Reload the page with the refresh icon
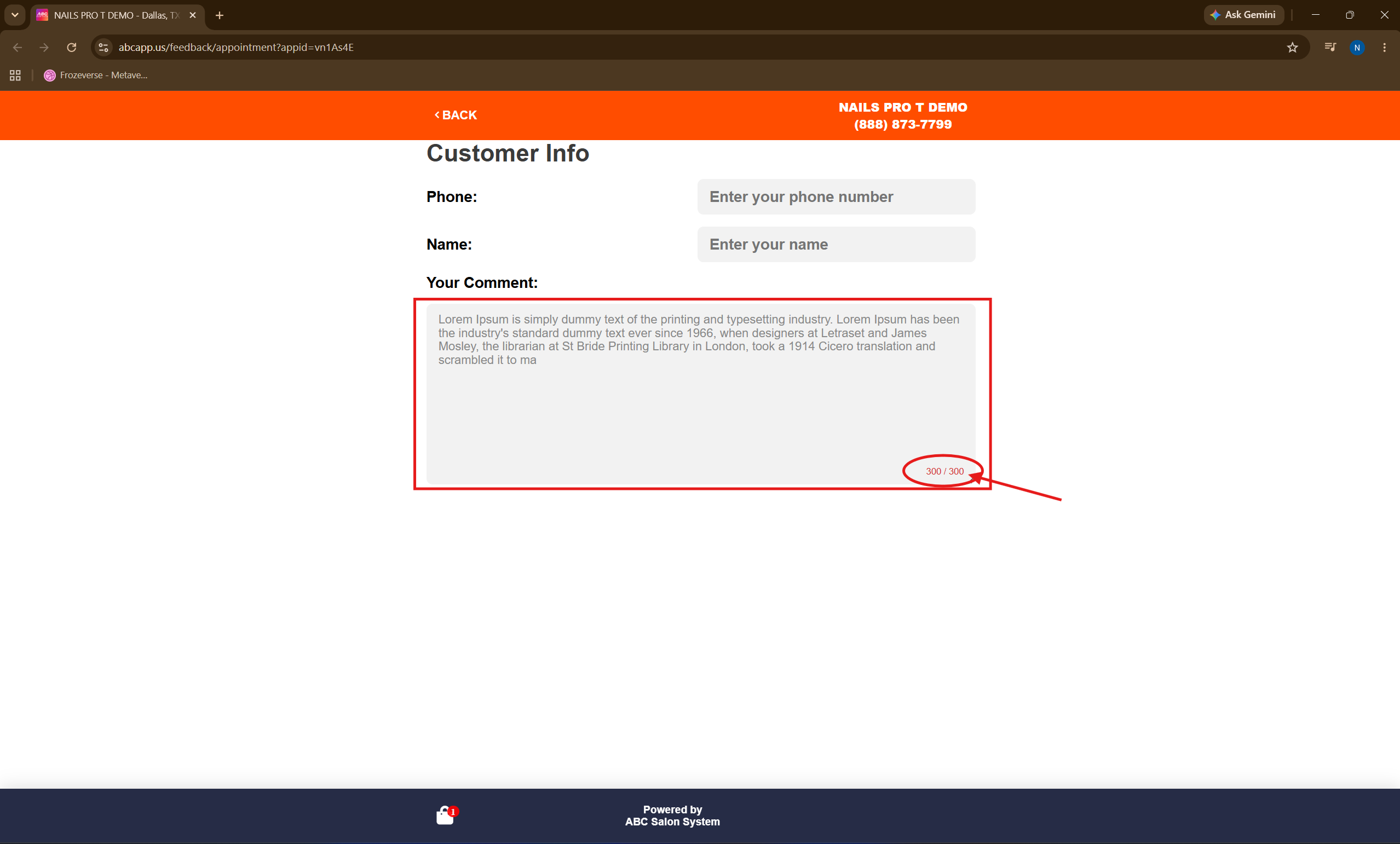This screenshot has height=844, width=1400. pyautogui.click(x=72, y=47)
